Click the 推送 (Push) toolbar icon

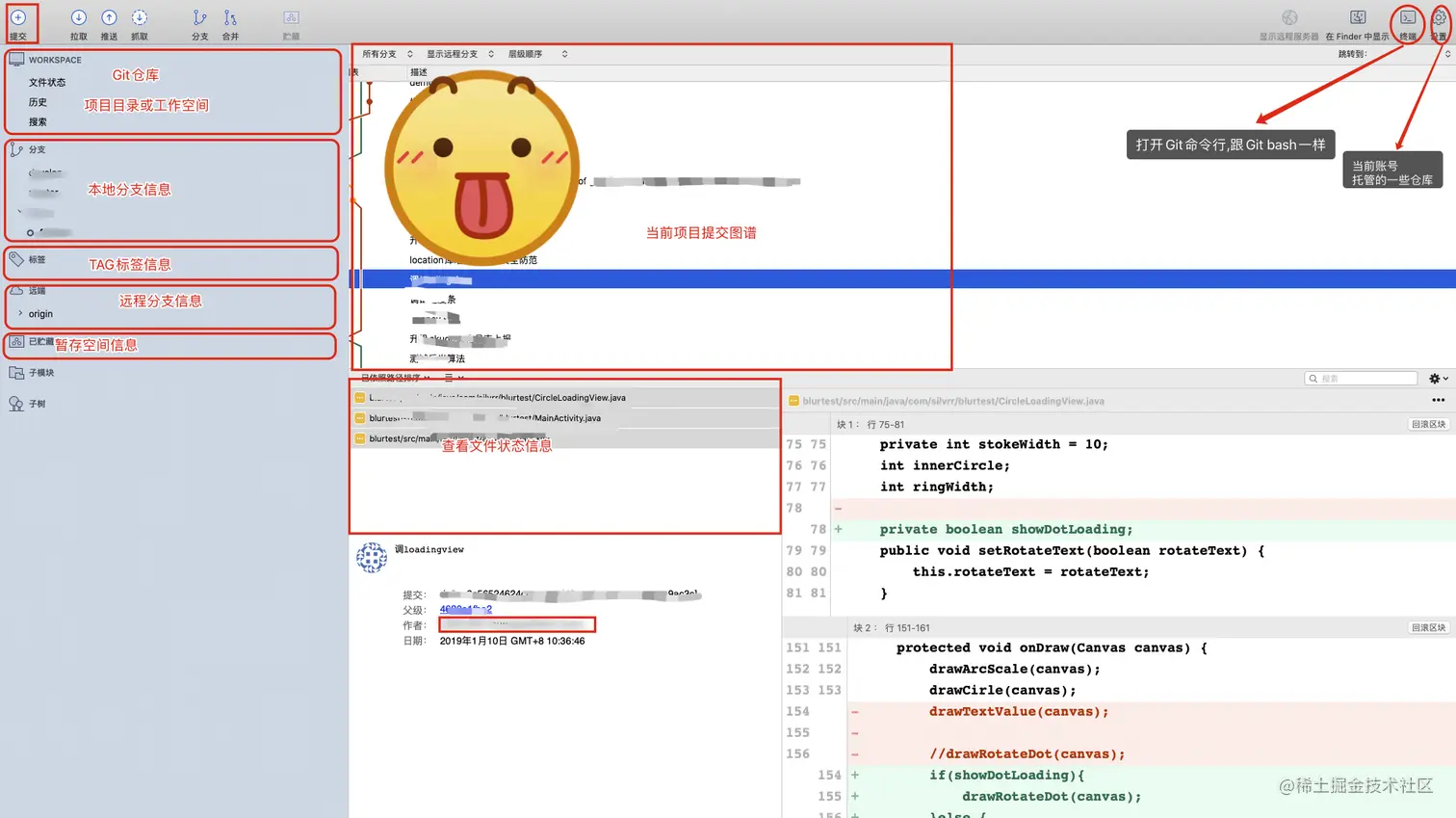pos(110,18)
